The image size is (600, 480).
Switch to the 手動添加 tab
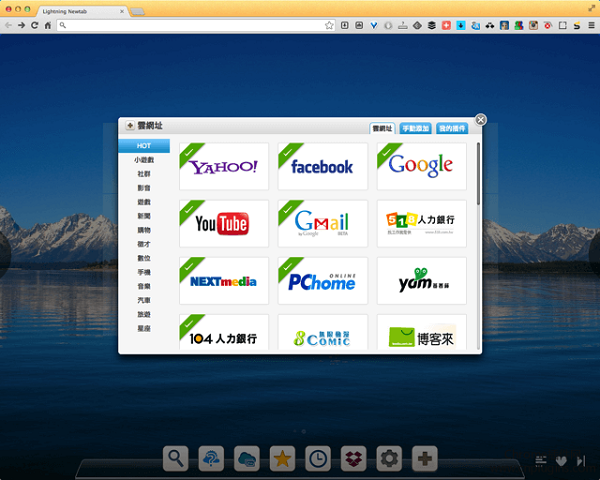coord(416,129)
